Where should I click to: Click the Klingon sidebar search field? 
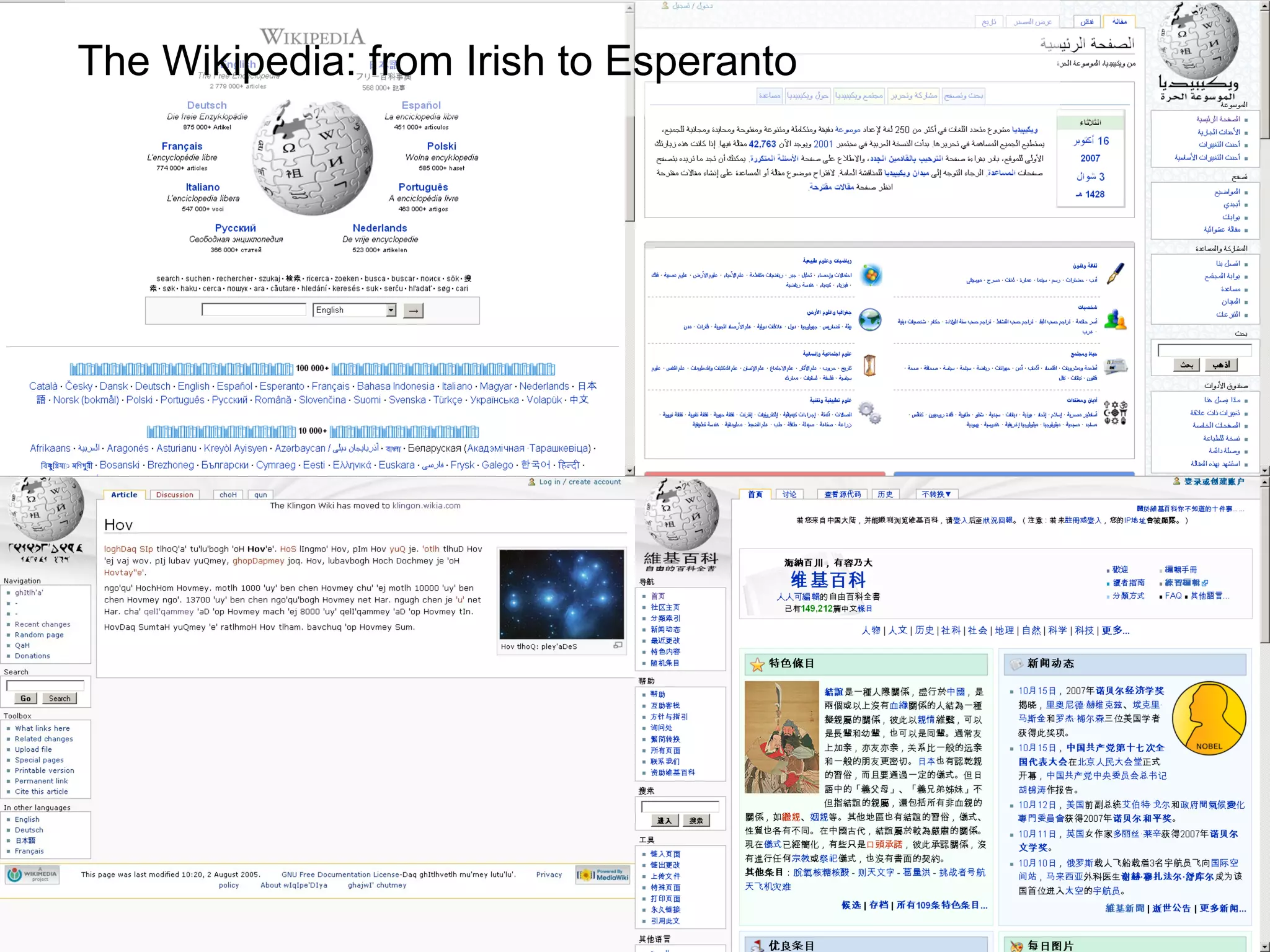[45, 685]
